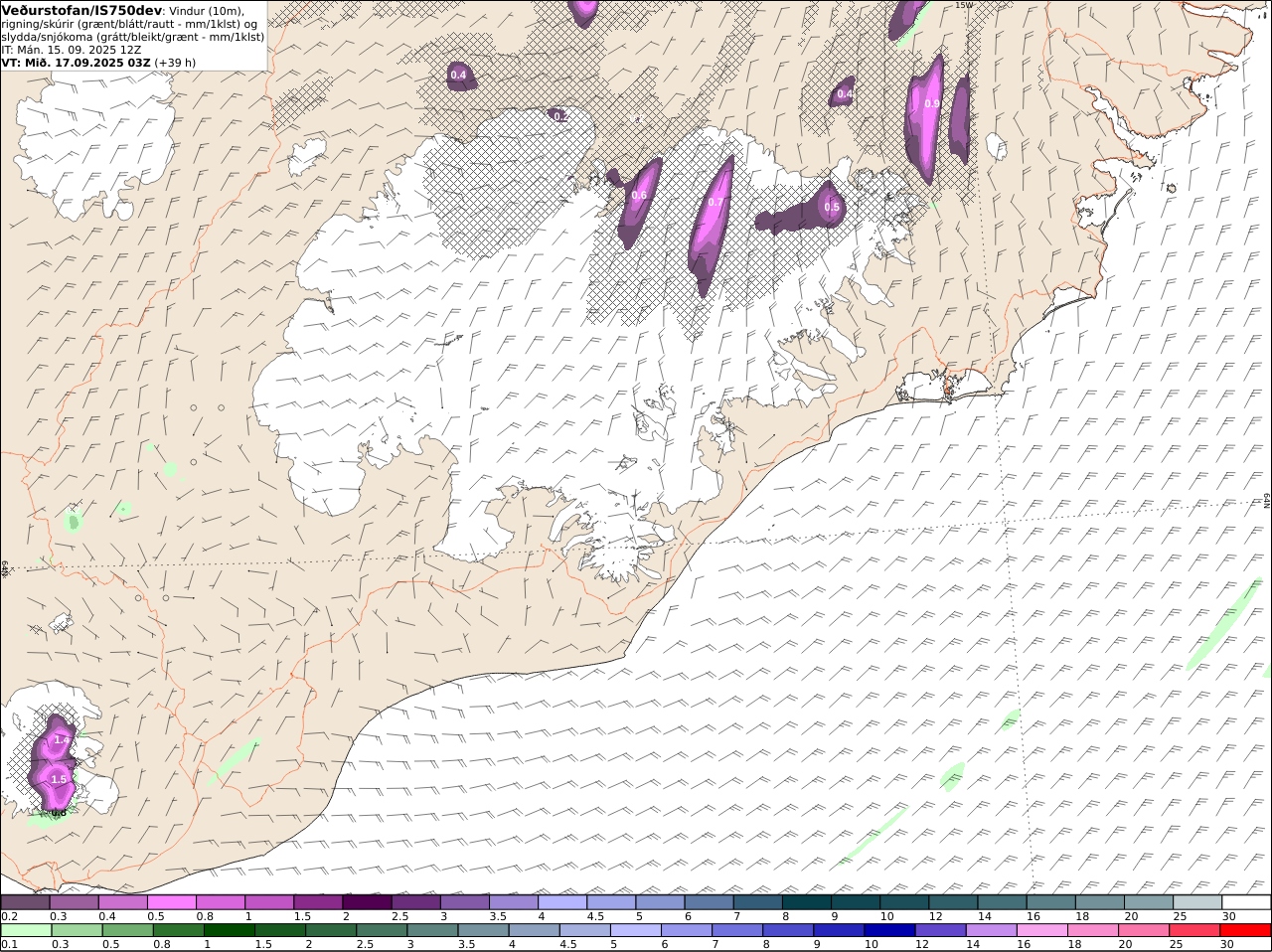Viewport: 1272px width, 952px height.
Task: Click the 0.6 snowfall value on the map
Action: pyautogui.click(x=639, y=195)
